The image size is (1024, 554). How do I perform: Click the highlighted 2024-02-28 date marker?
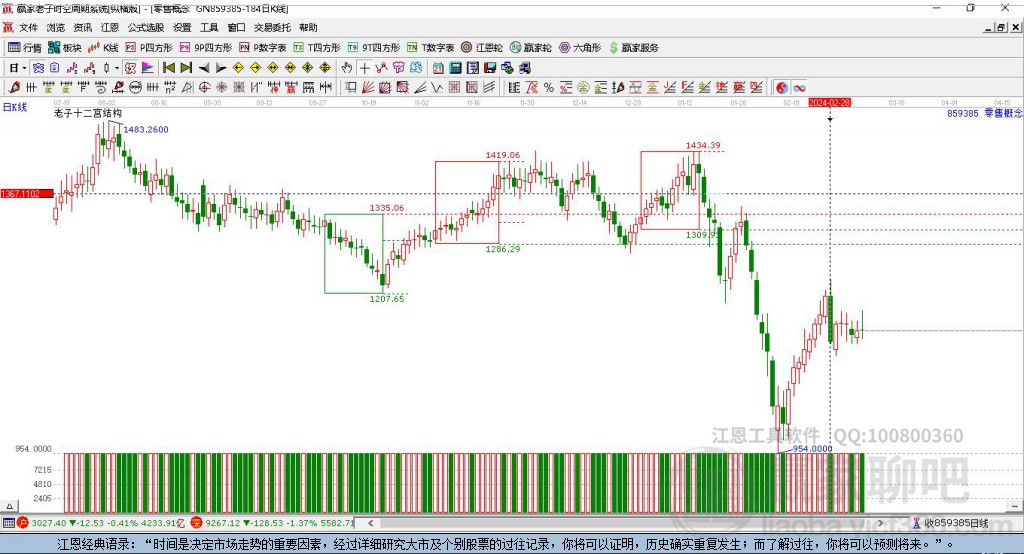[829, 103]
